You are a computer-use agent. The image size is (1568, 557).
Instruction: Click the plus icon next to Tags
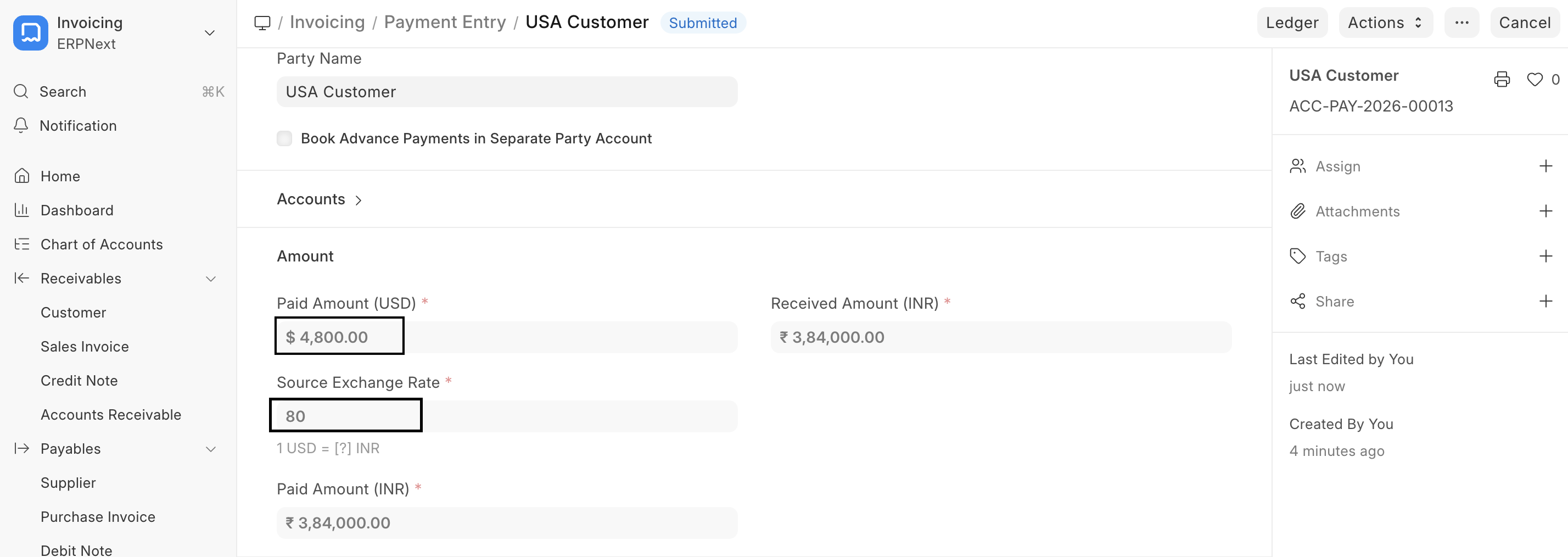(1545, 257)
